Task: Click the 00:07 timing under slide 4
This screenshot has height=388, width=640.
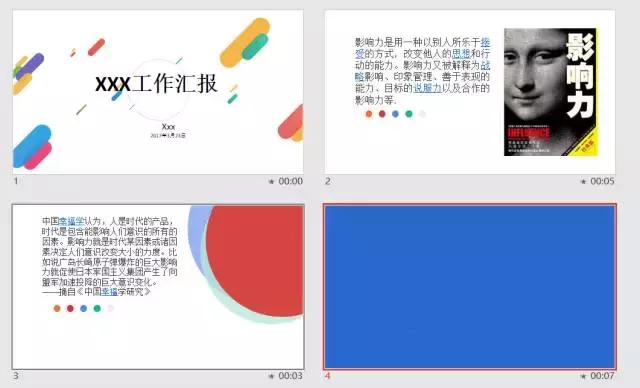Action: pyautogui.click(x=602, y=376)
